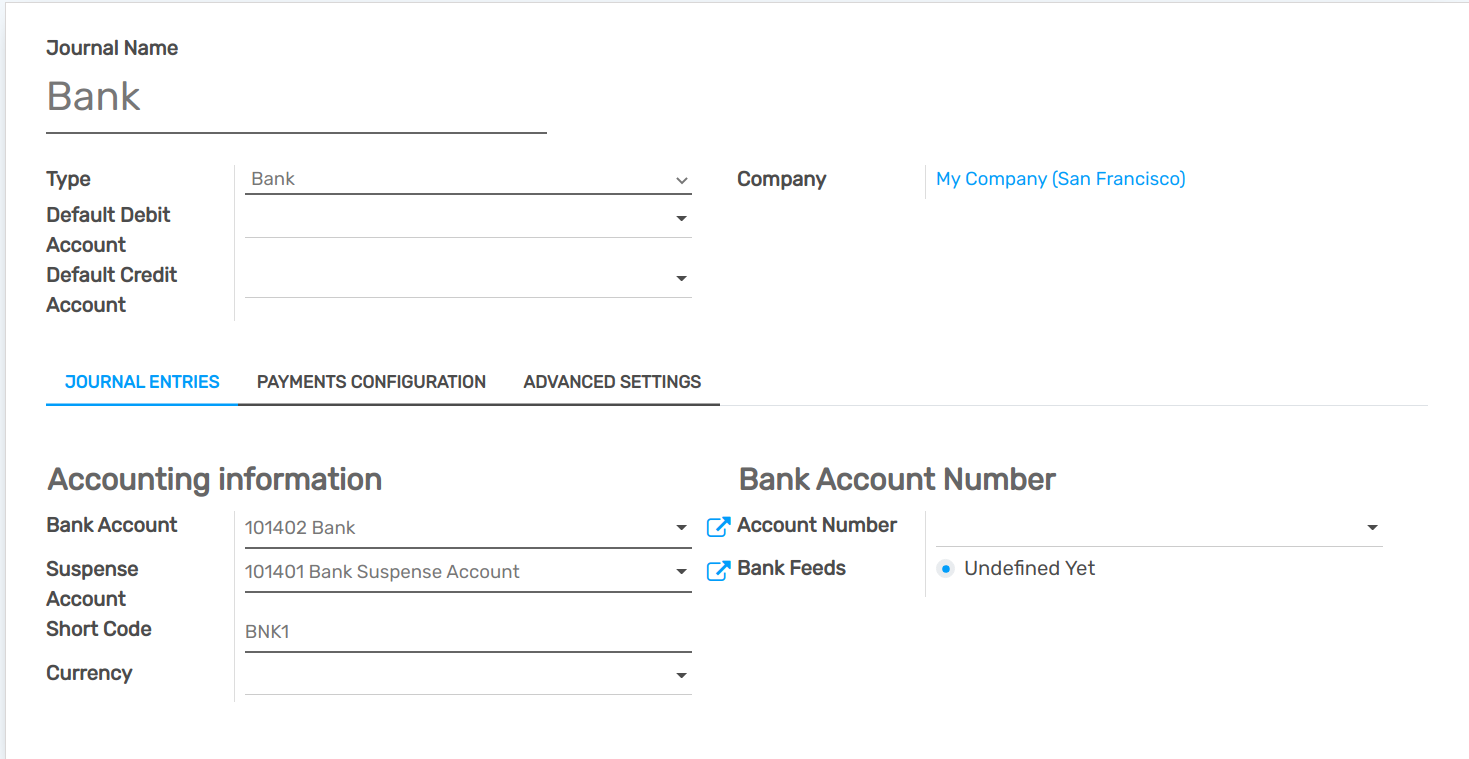
Task: Click the Accounting information heading
Action: 213,479
